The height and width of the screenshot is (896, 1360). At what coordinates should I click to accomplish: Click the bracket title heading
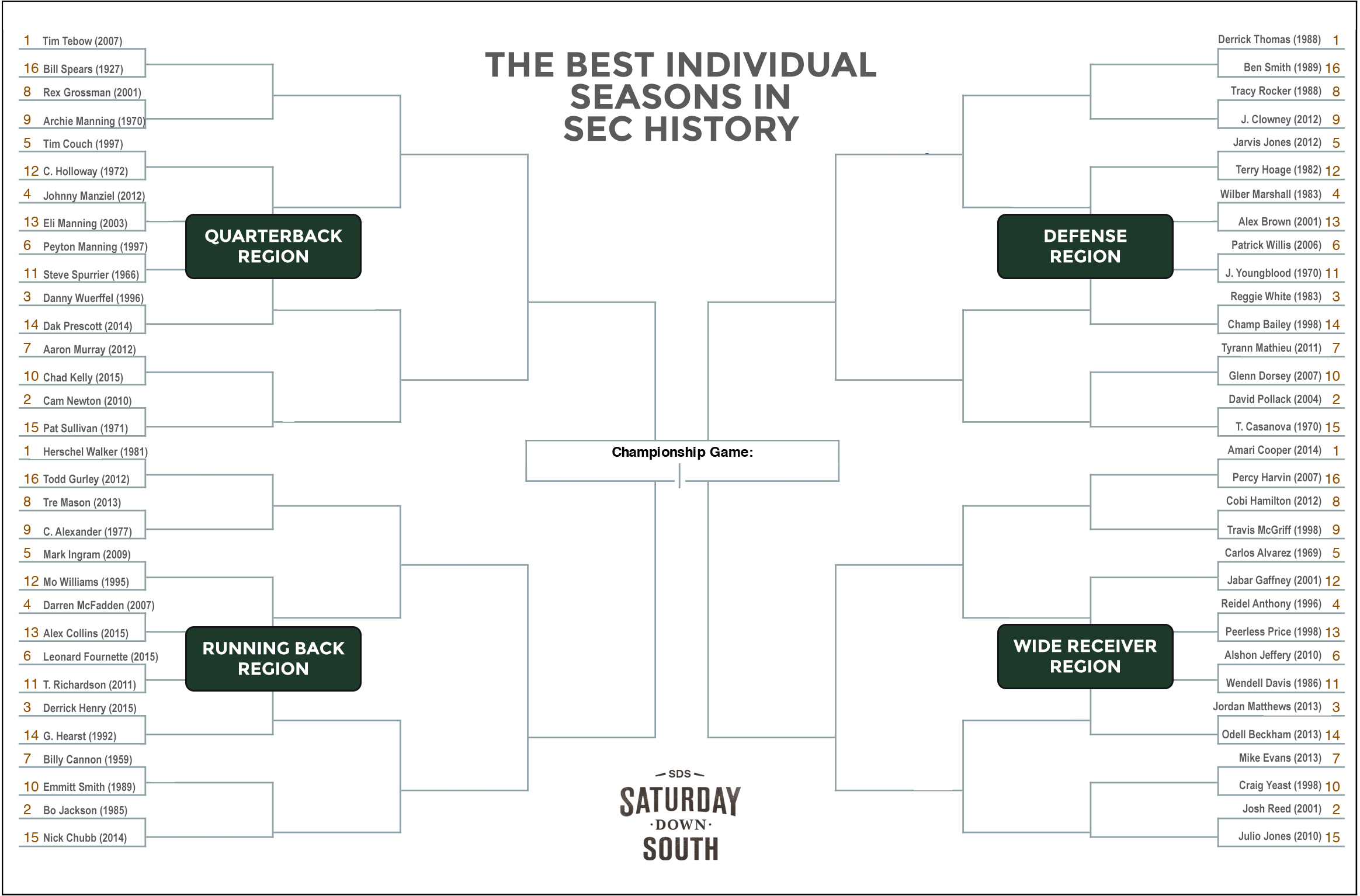point(681,96)
